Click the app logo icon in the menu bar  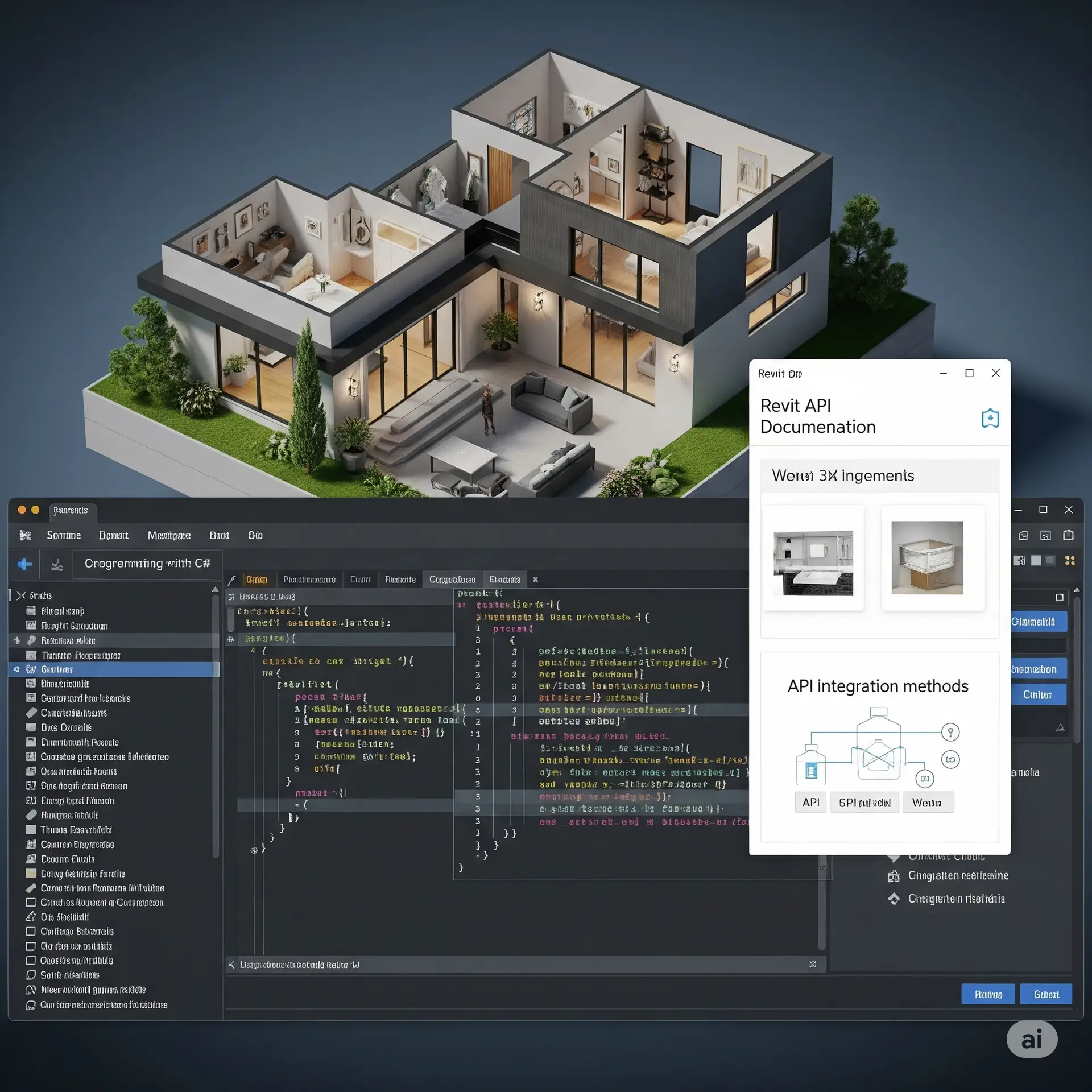[25, 535]
